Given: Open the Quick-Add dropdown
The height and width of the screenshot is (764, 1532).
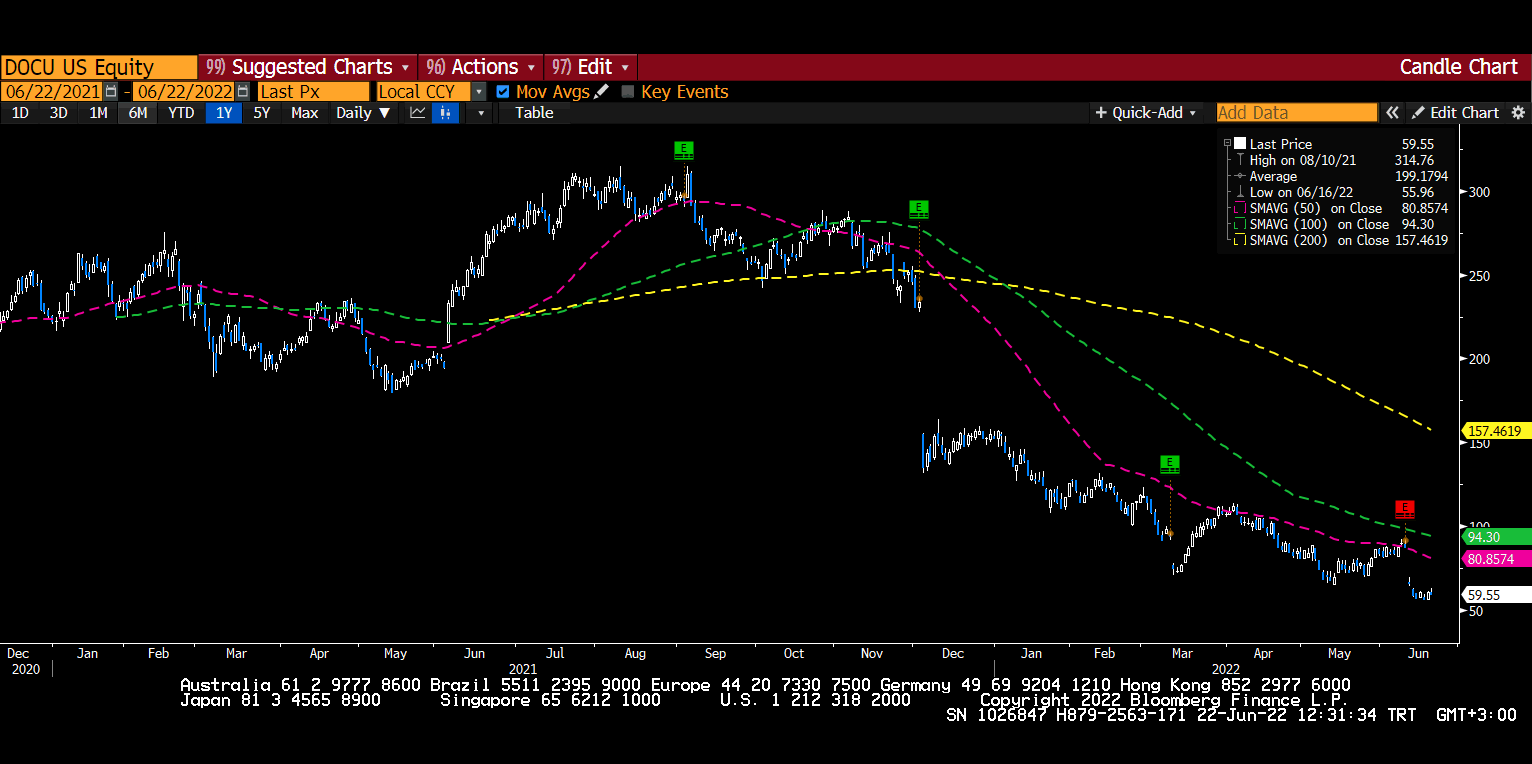Looking at the screenshot, I should click(x=1146, y=113).
